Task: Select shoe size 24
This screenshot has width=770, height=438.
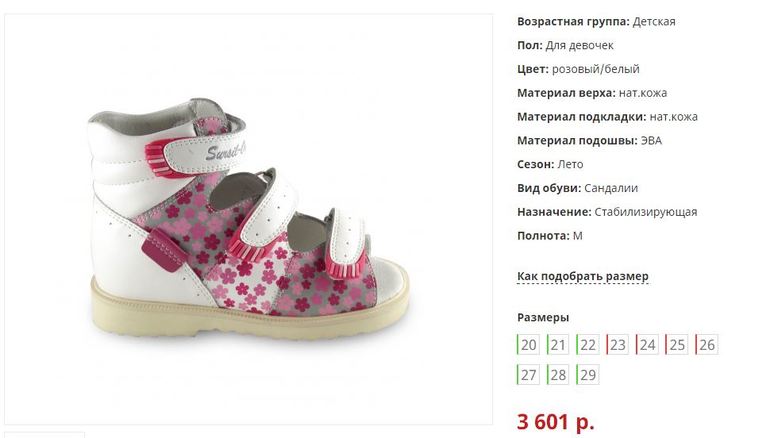Action: (647, 345)
